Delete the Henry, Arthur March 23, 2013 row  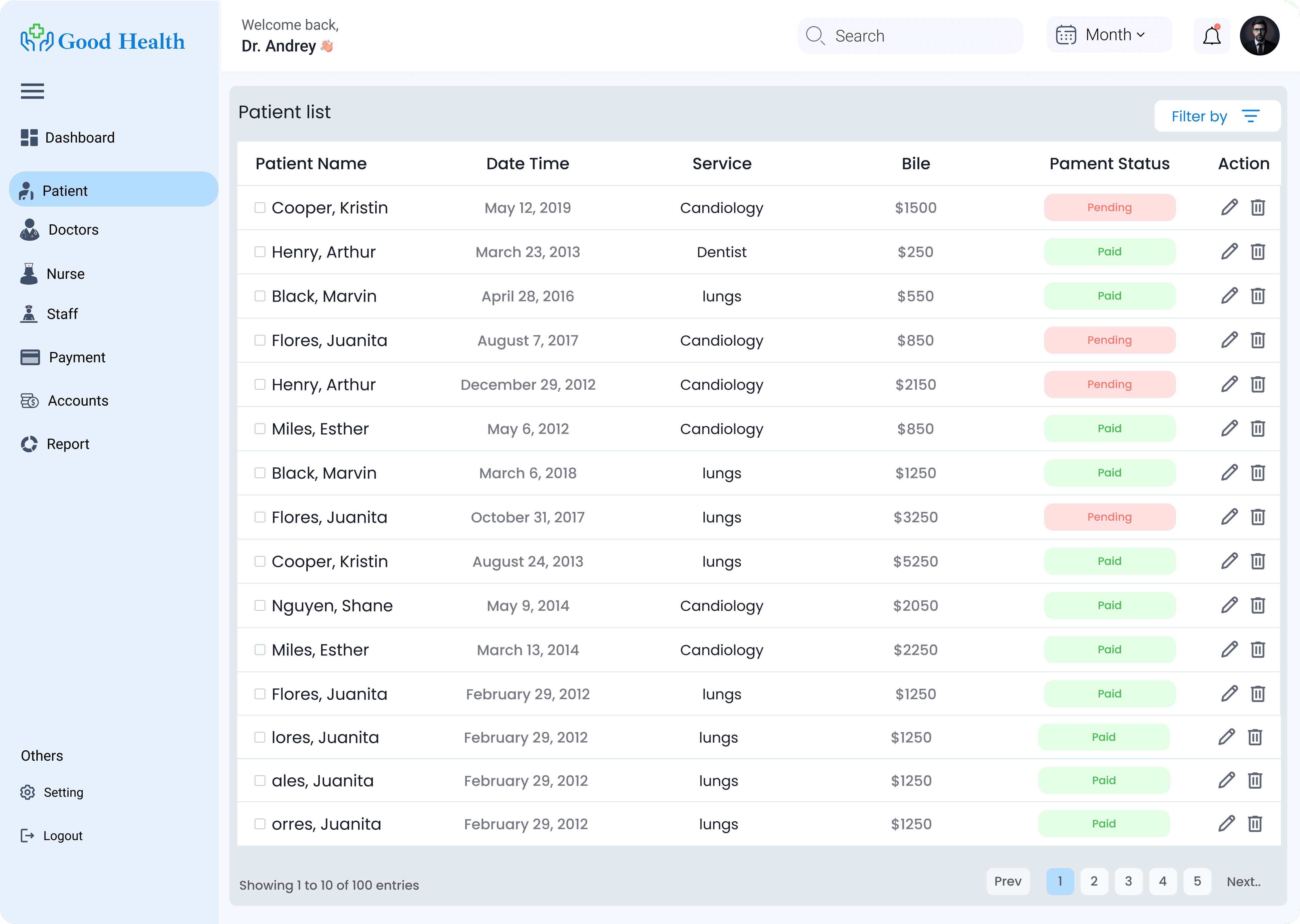pos(1258,251)
